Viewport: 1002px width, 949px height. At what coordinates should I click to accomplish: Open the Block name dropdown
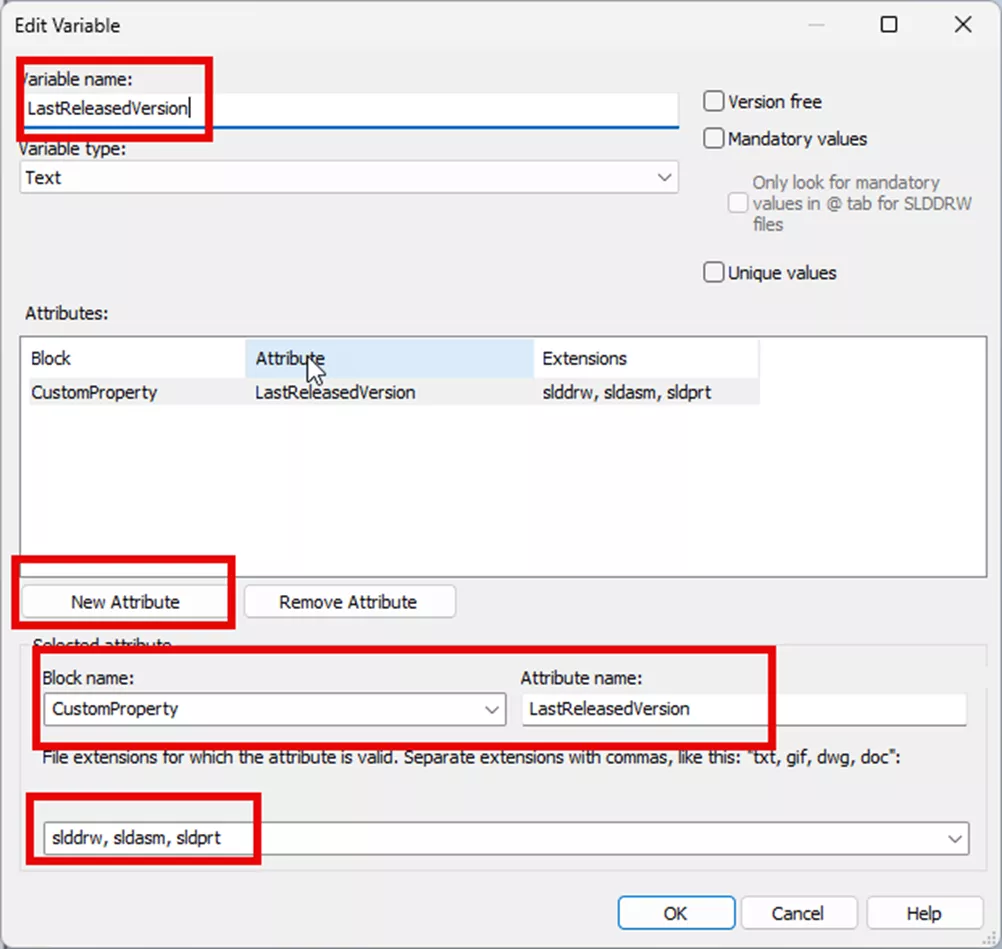pyautogui.click(x=489, y=709)
